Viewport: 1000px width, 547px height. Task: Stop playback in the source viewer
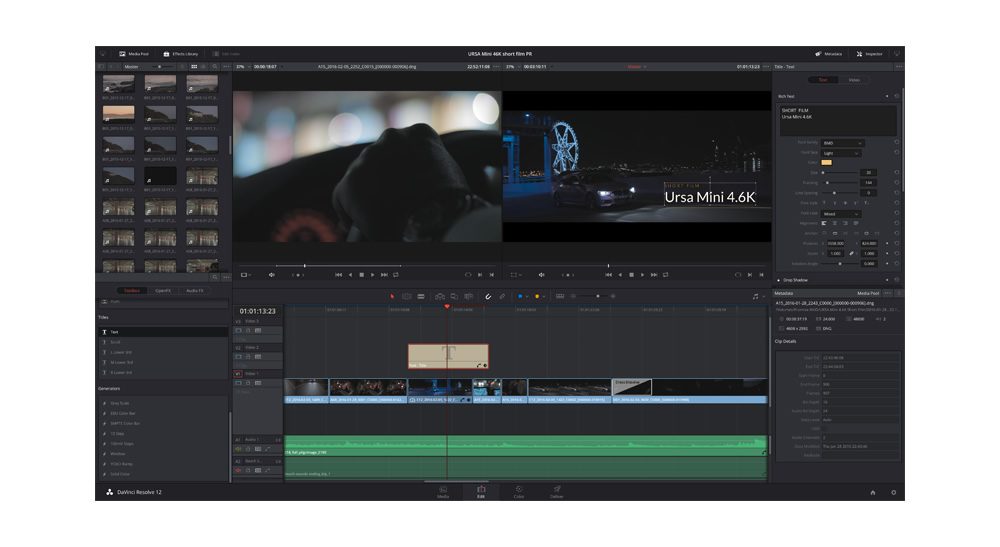coord(361,275)
